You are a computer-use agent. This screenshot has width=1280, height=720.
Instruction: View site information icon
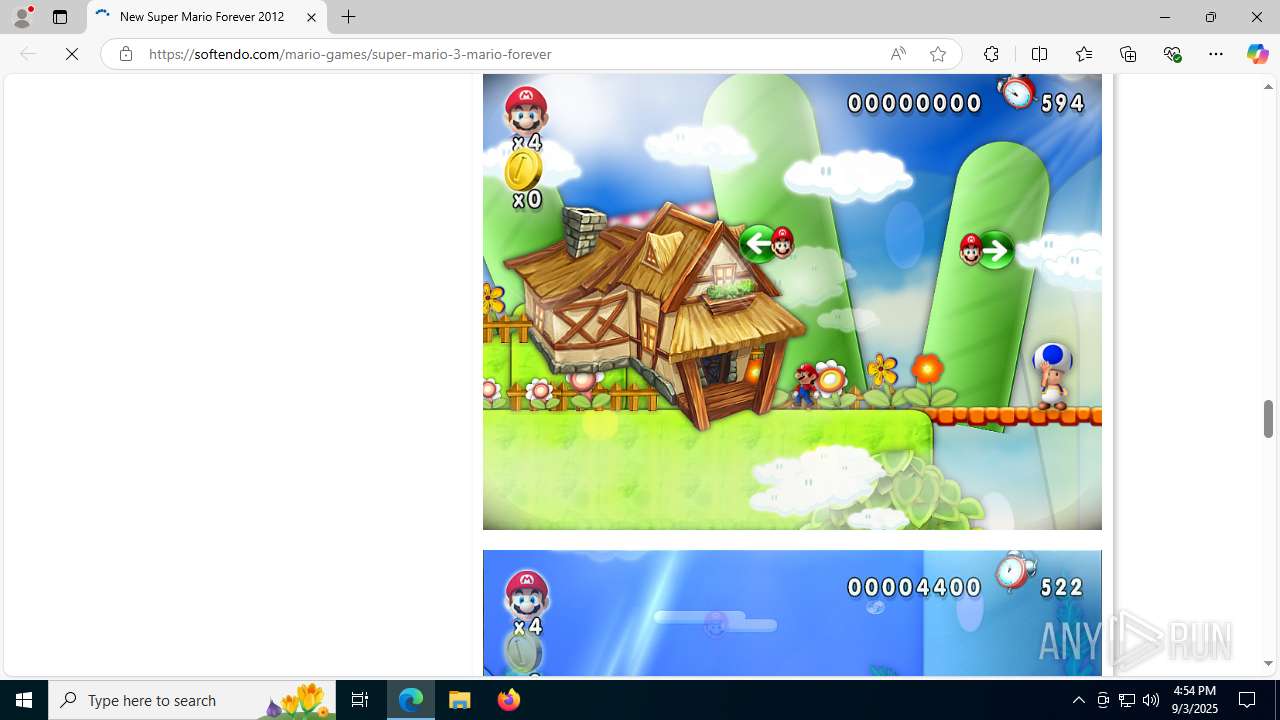tap(125, 54)
